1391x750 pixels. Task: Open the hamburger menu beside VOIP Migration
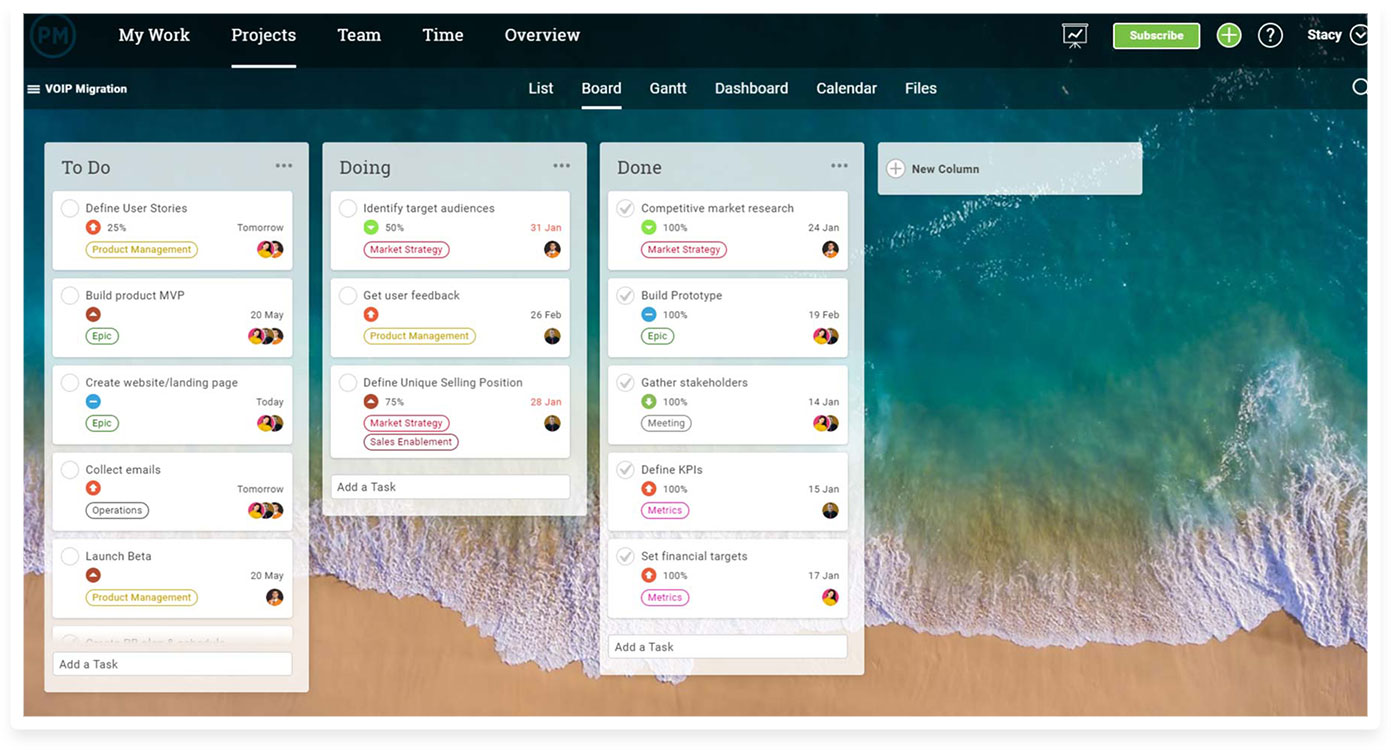click(x=33, y=89)
